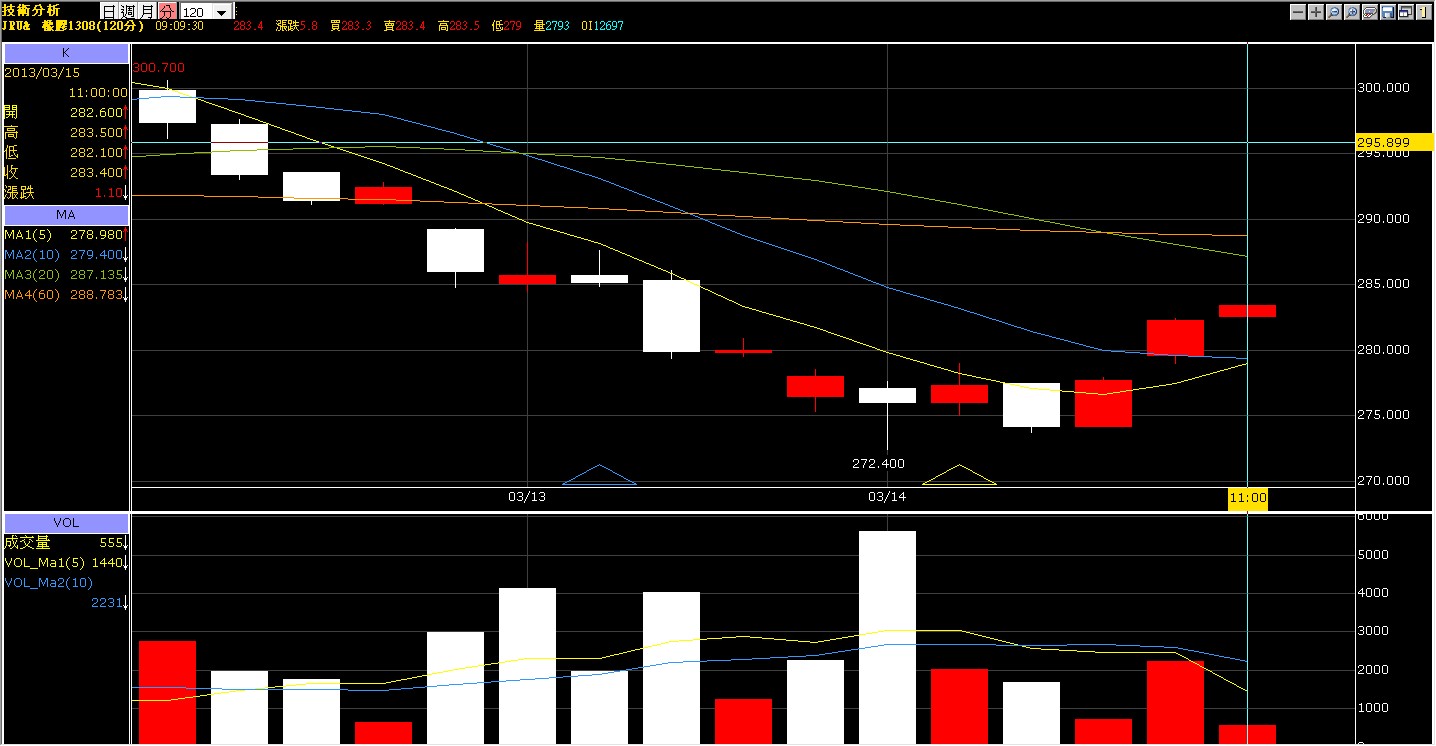The height and width of the screenshot is (746, 1436).
Task: Click the 09:09:30 time in quote bar
Action: pyautogui.click(x=180, y=25)
